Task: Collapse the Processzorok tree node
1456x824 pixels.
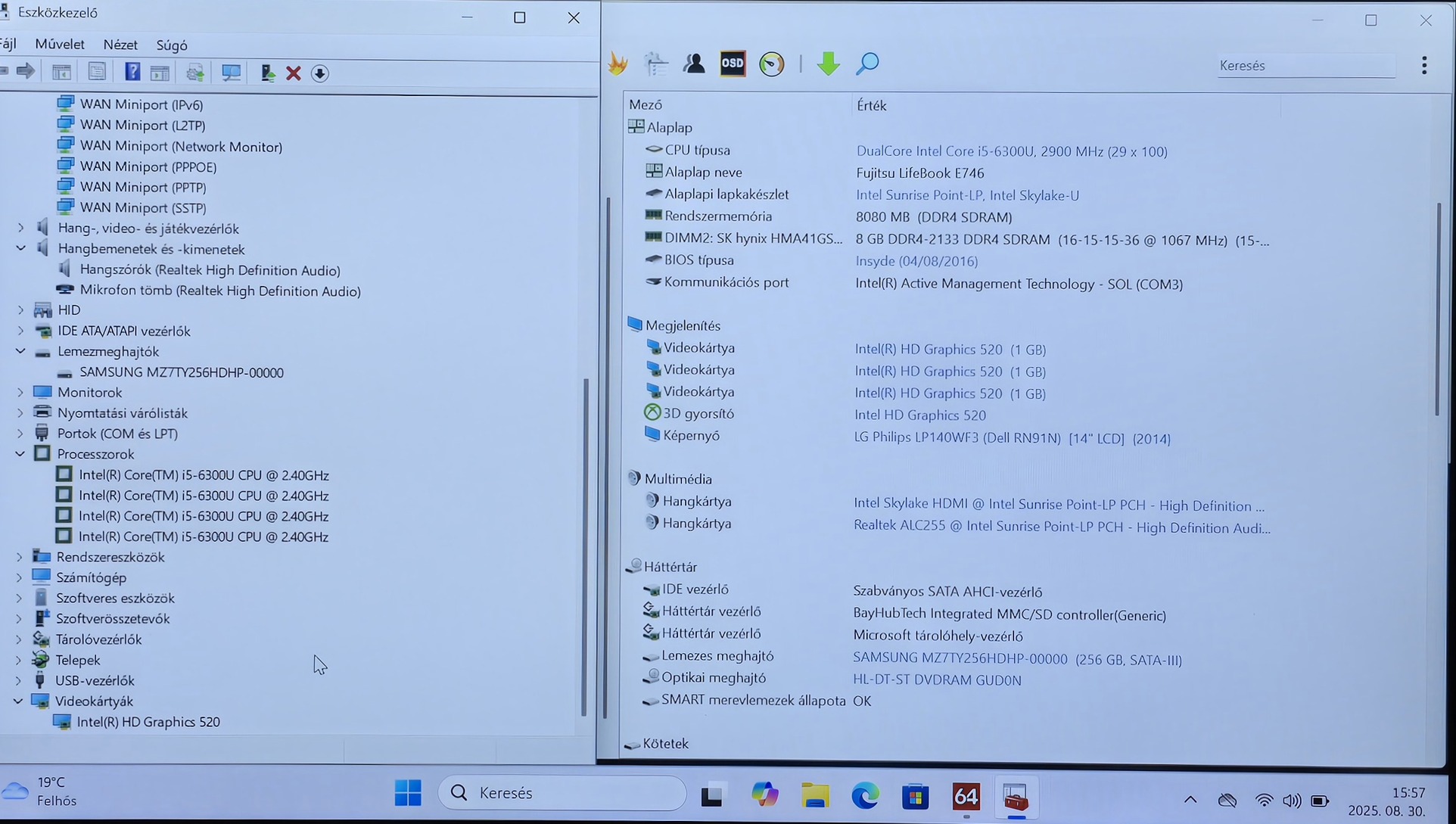Action: (20, 454)
